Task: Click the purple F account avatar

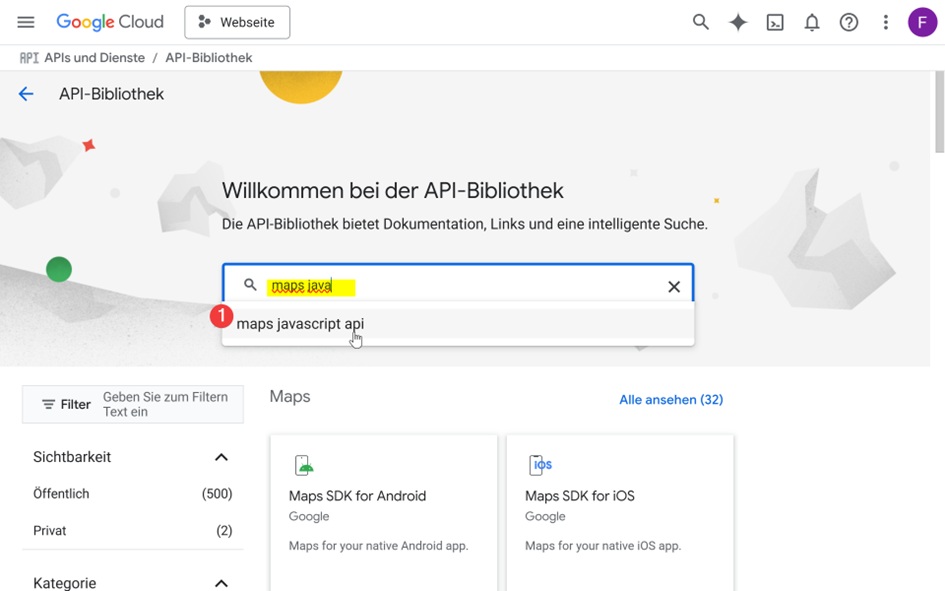Action: (x=922, y=22)
